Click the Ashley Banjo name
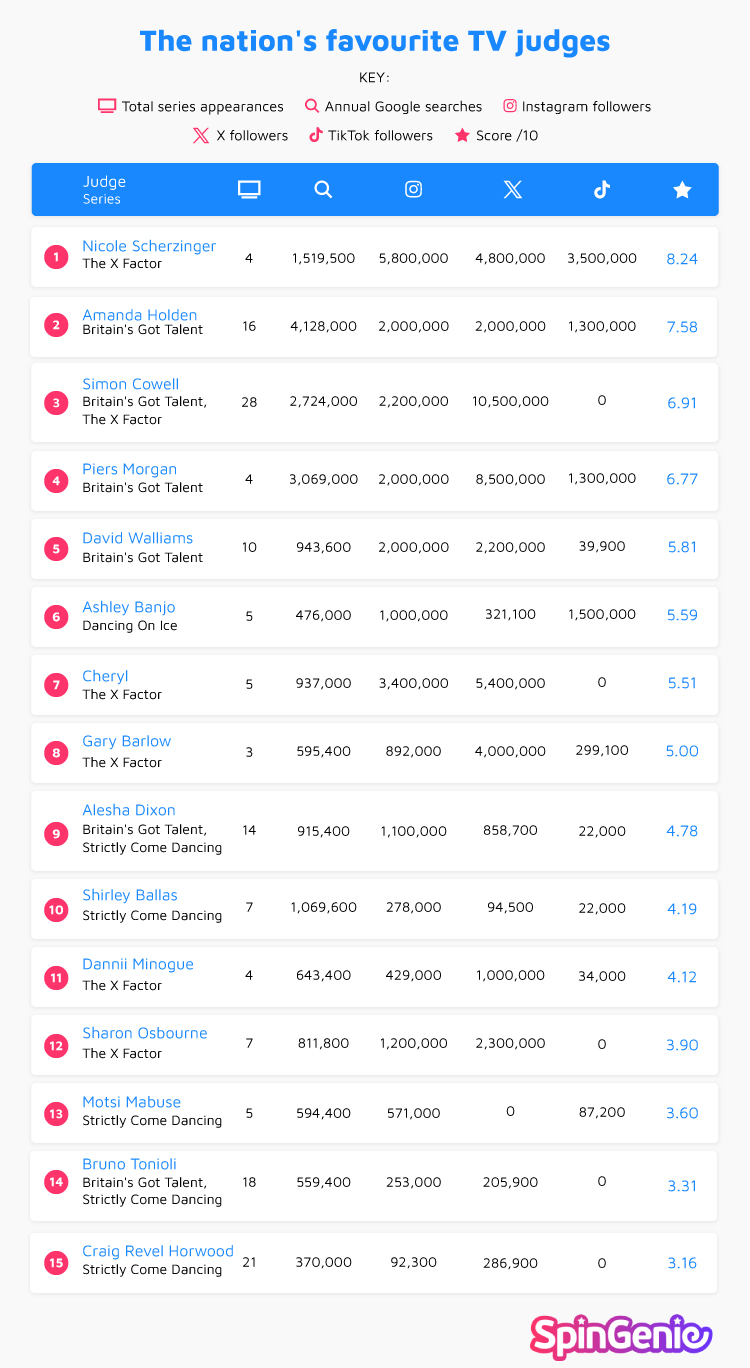 pos(129,607)
